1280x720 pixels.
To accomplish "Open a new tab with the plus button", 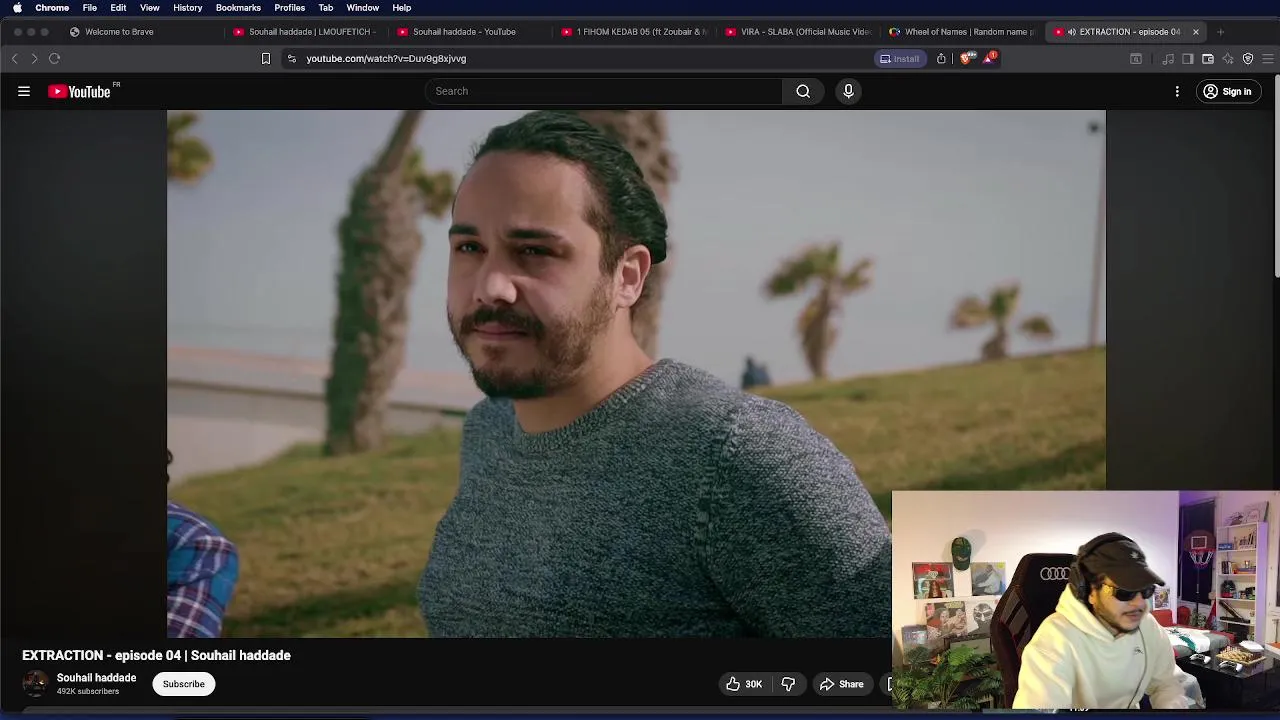I will pos(1220,32).
